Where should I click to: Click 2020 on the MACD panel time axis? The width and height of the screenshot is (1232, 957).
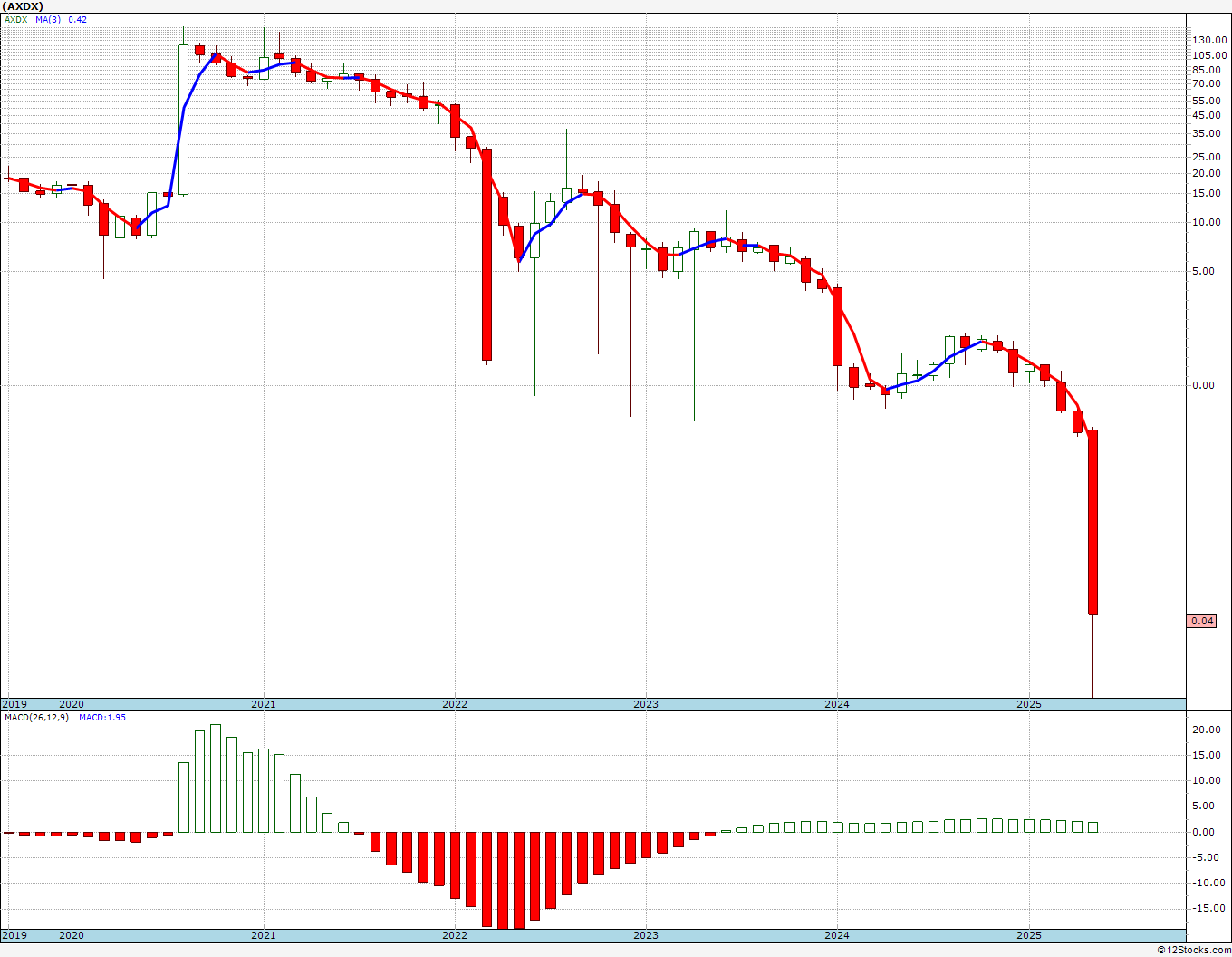[72, 935]
